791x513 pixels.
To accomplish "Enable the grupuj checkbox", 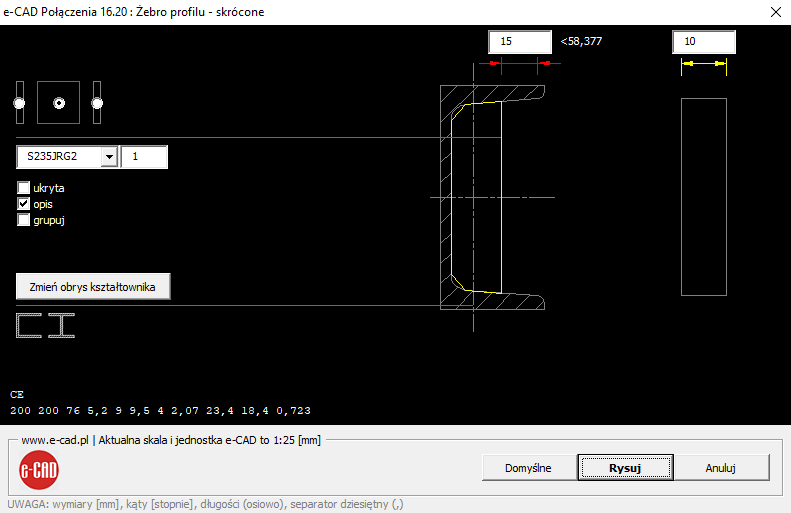I will coord(24,220).
